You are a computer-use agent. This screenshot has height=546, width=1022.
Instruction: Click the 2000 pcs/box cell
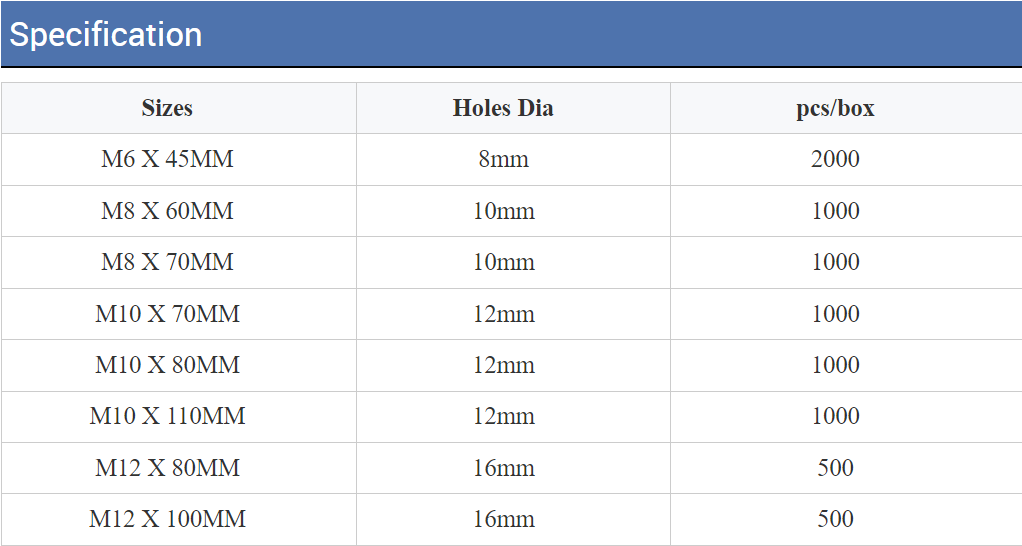coord(835,159)
